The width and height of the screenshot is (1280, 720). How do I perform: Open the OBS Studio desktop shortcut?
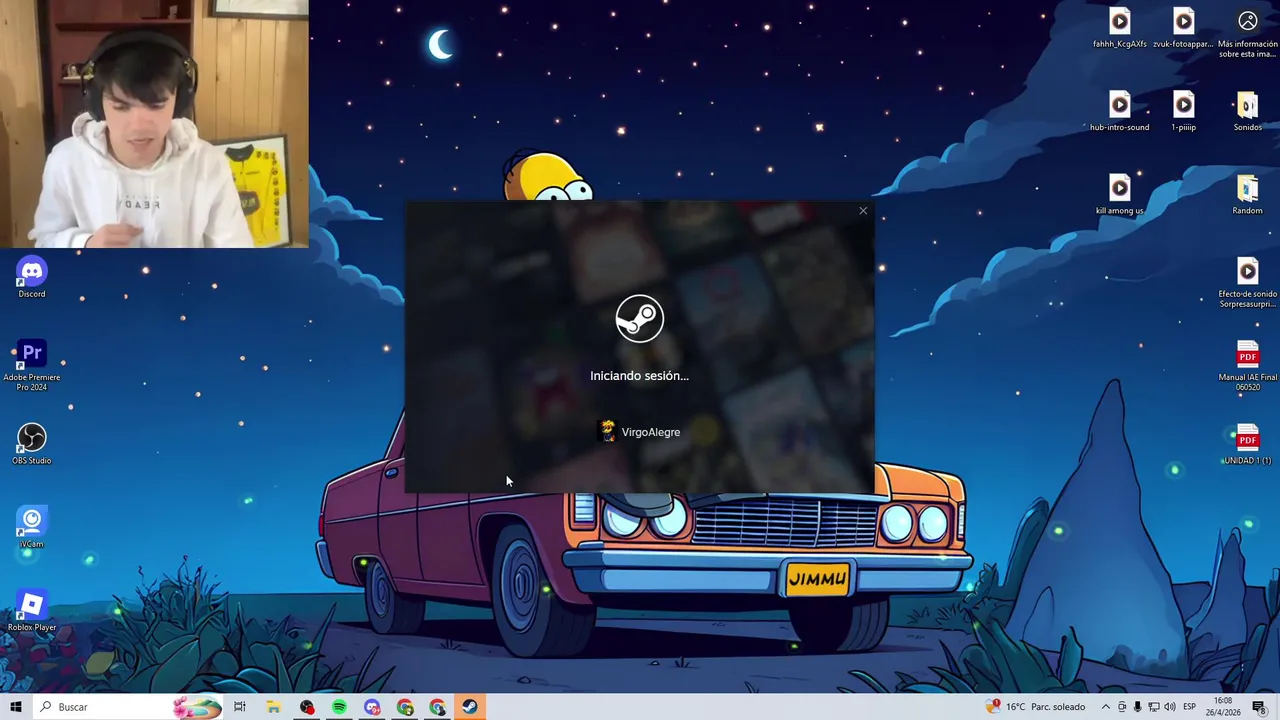[x=32, y=444]
